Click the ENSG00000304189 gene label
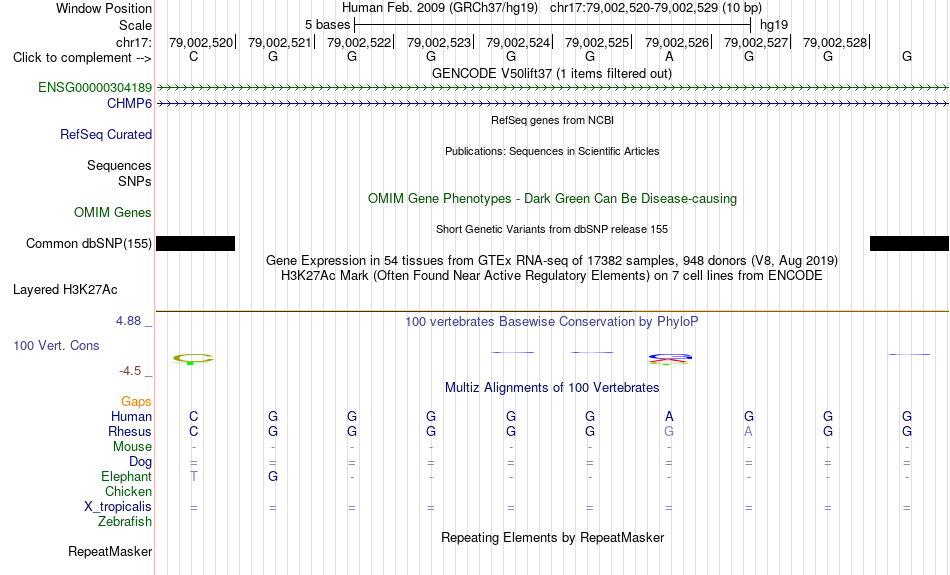 pos(95,88)
